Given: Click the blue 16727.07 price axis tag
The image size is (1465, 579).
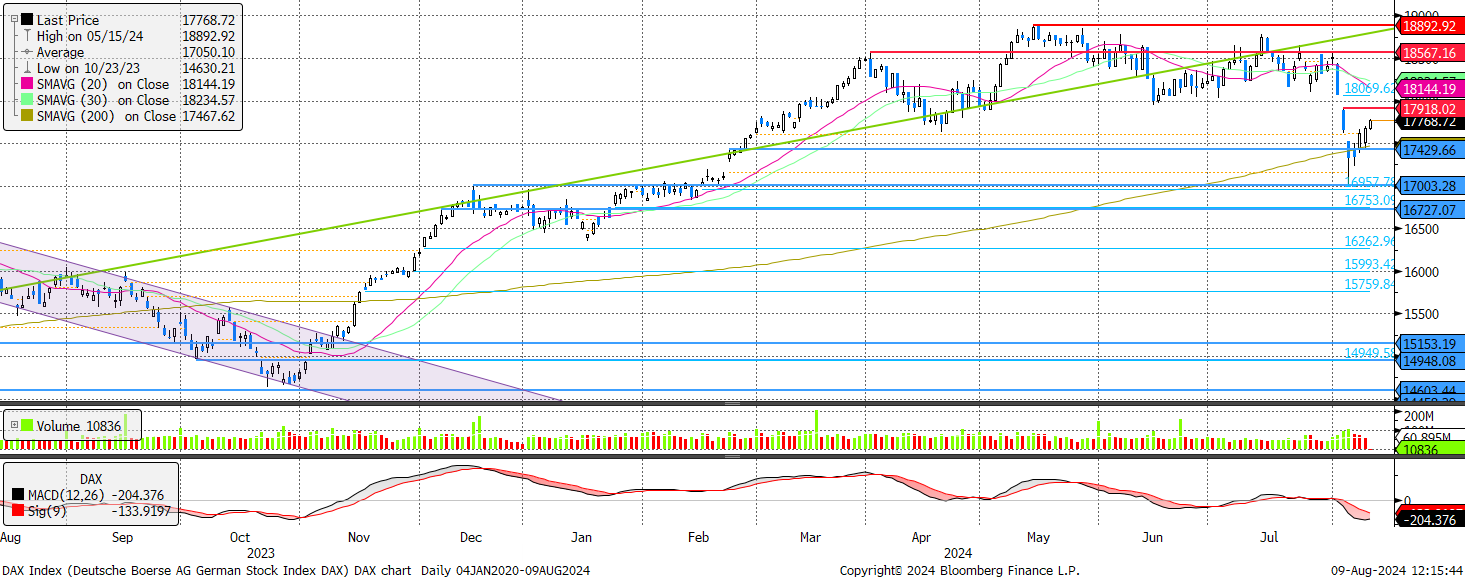Looking at the screenshot, I should [1428, 210].
